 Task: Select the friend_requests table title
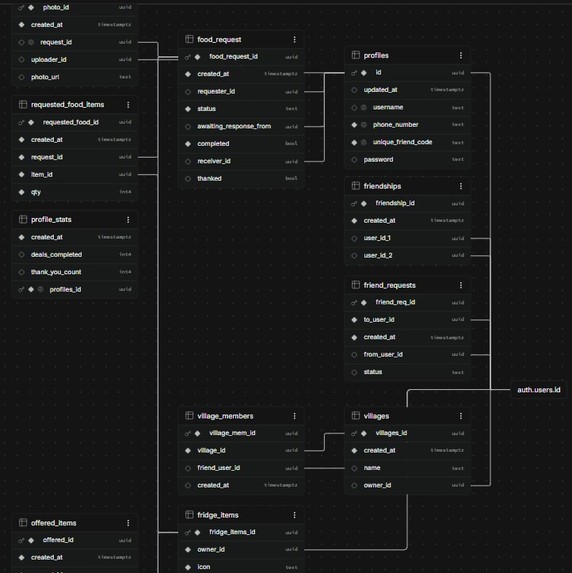(x=390, y=285)
